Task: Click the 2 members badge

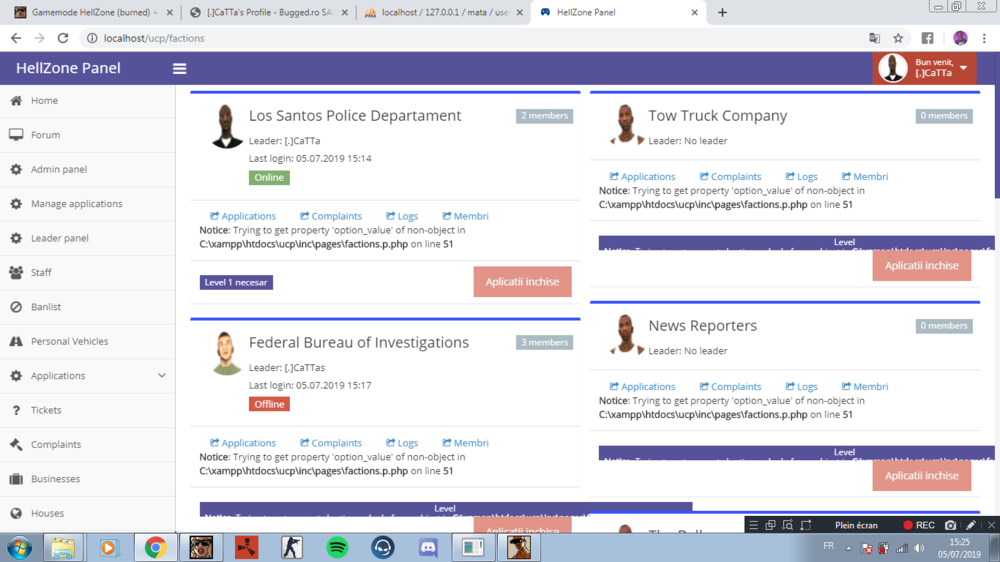Action: tap(544, 116)
